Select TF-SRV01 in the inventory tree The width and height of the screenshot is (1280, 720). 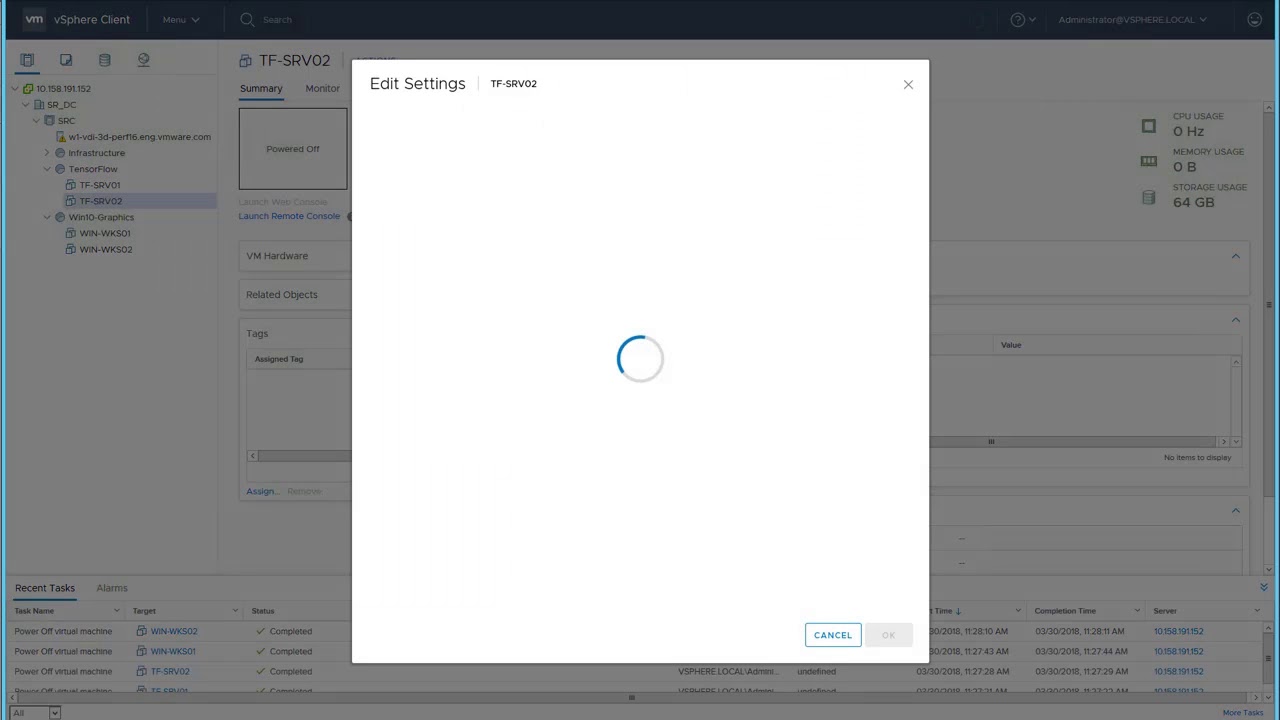(100, 185)
